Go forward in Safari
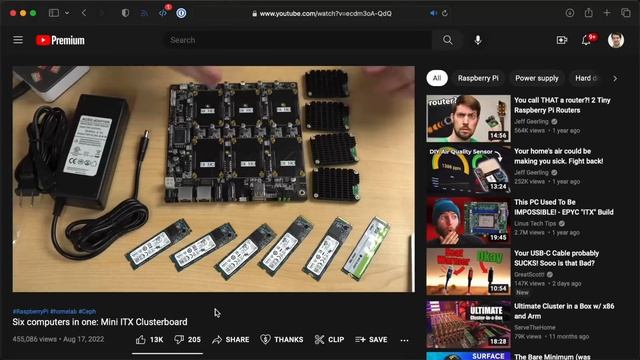Viewport: 640px width, 360px height. 101,13
